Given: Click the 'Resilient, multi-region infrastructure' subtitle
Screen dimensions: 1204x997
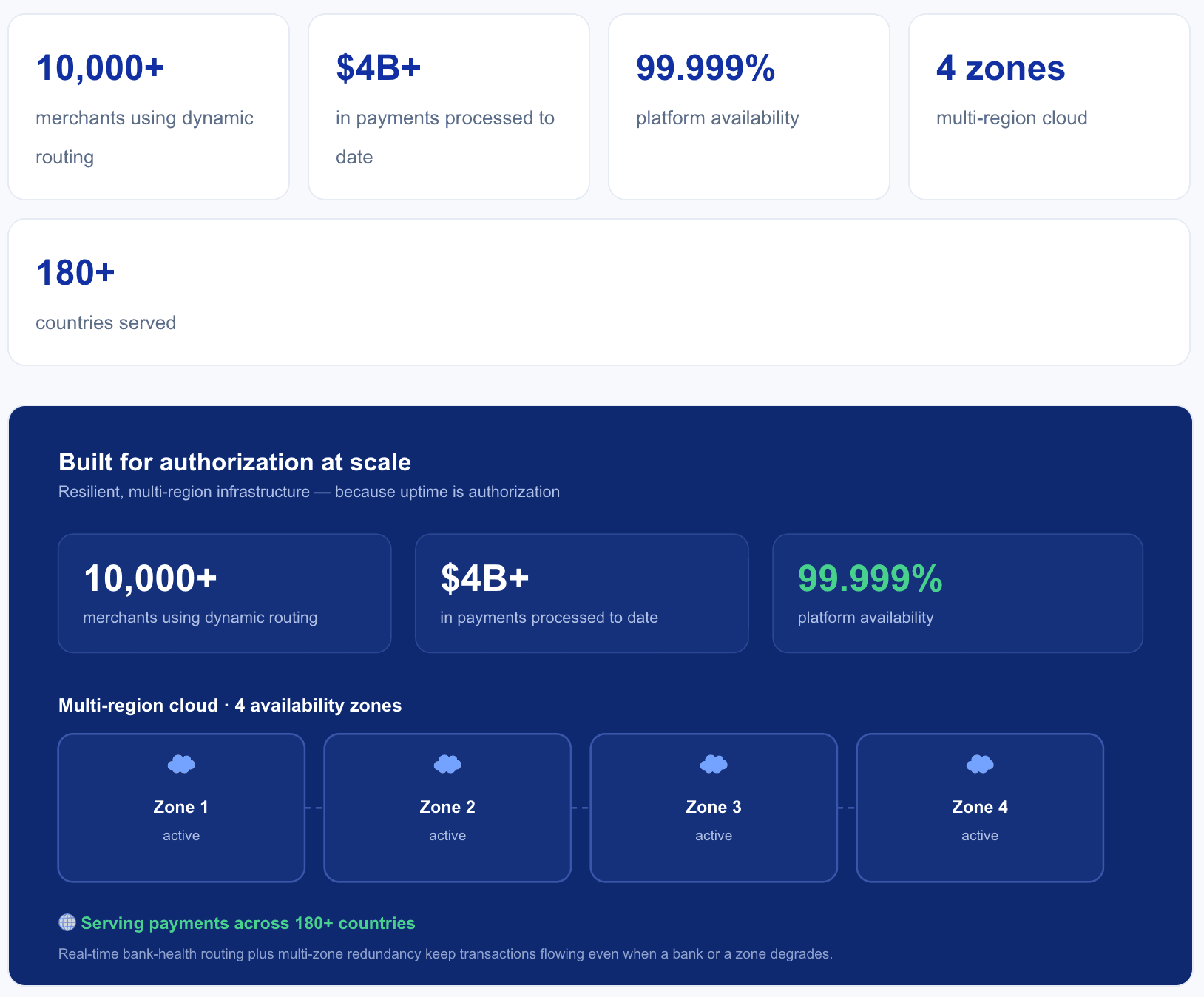Looking at the screenshot, I should tap(309, 492).
